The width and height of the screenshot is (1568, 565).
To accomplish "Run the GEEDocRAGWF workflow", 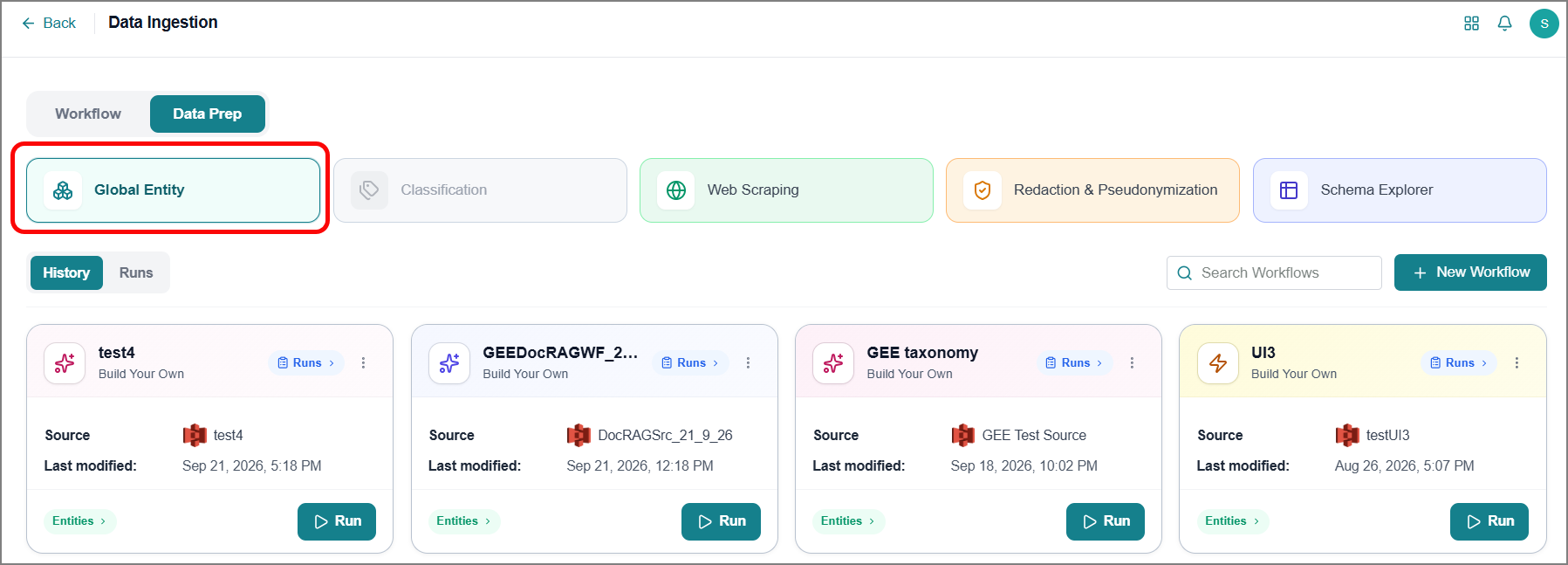I will click(721, 521).
